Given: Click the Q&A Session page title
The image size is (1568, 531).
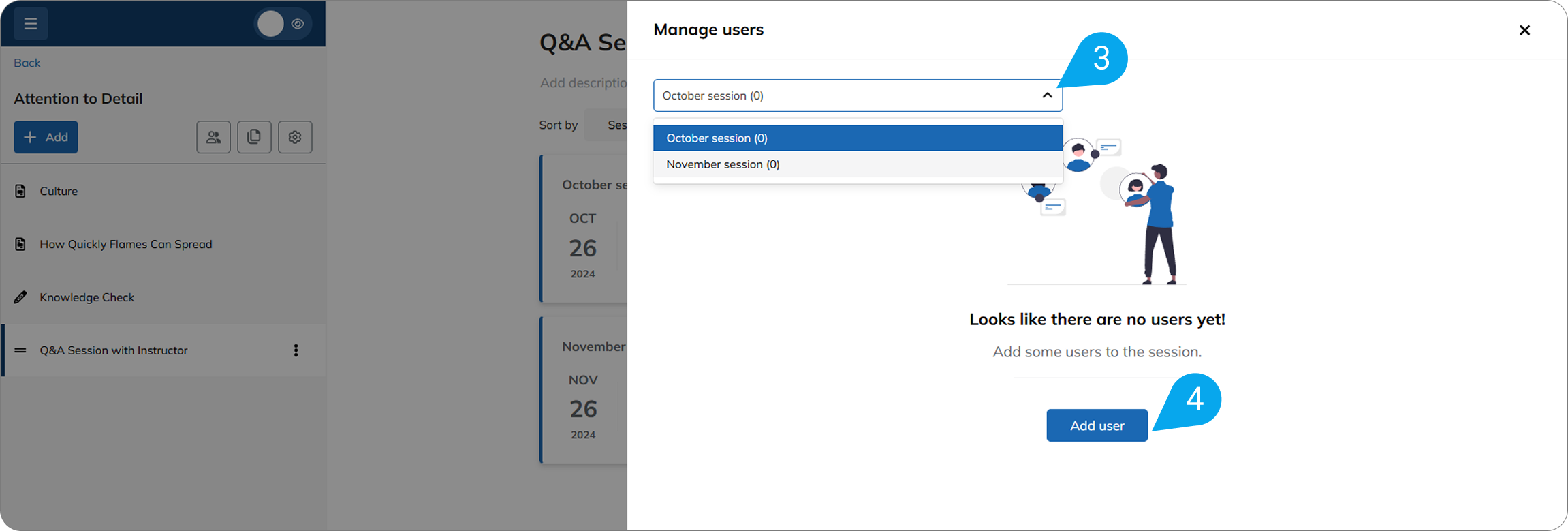Looking at the screenshot, I should [x=583, y=42].
